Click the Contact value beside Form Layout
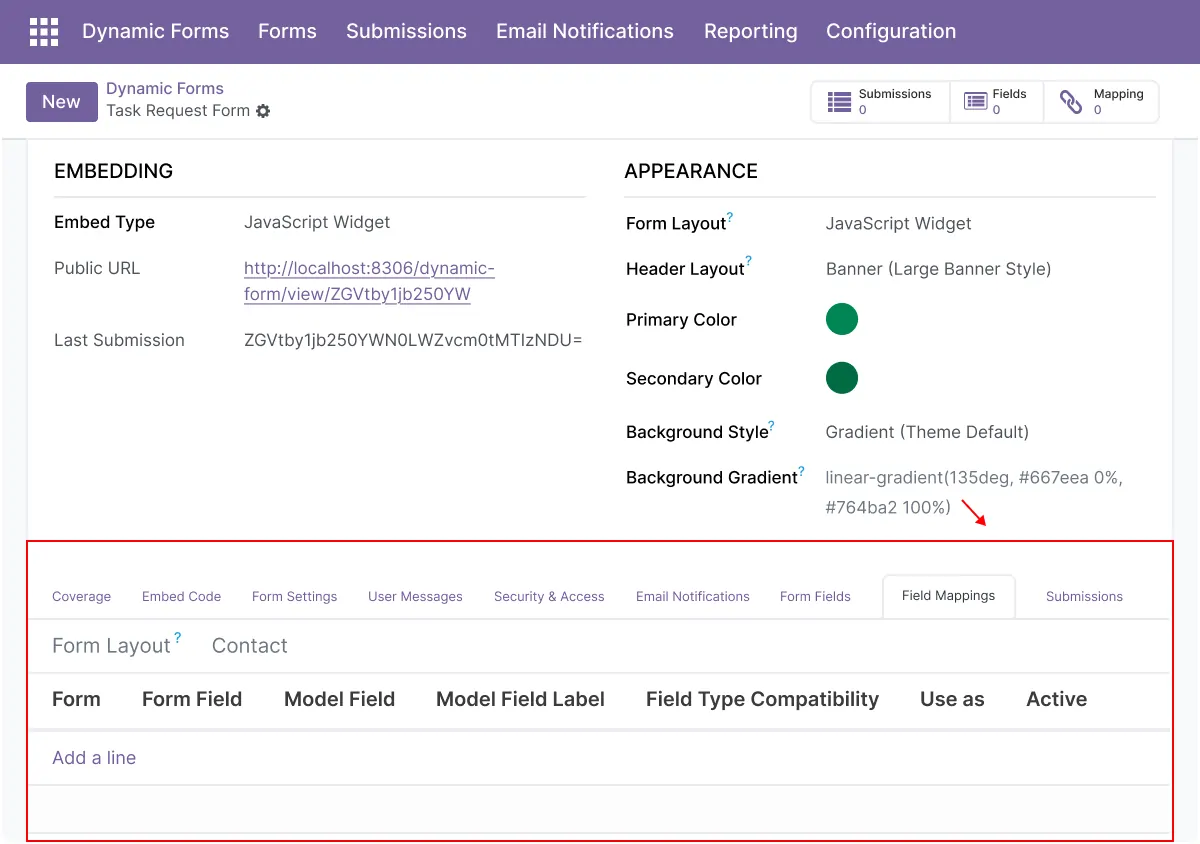 (x=250, y=646)
